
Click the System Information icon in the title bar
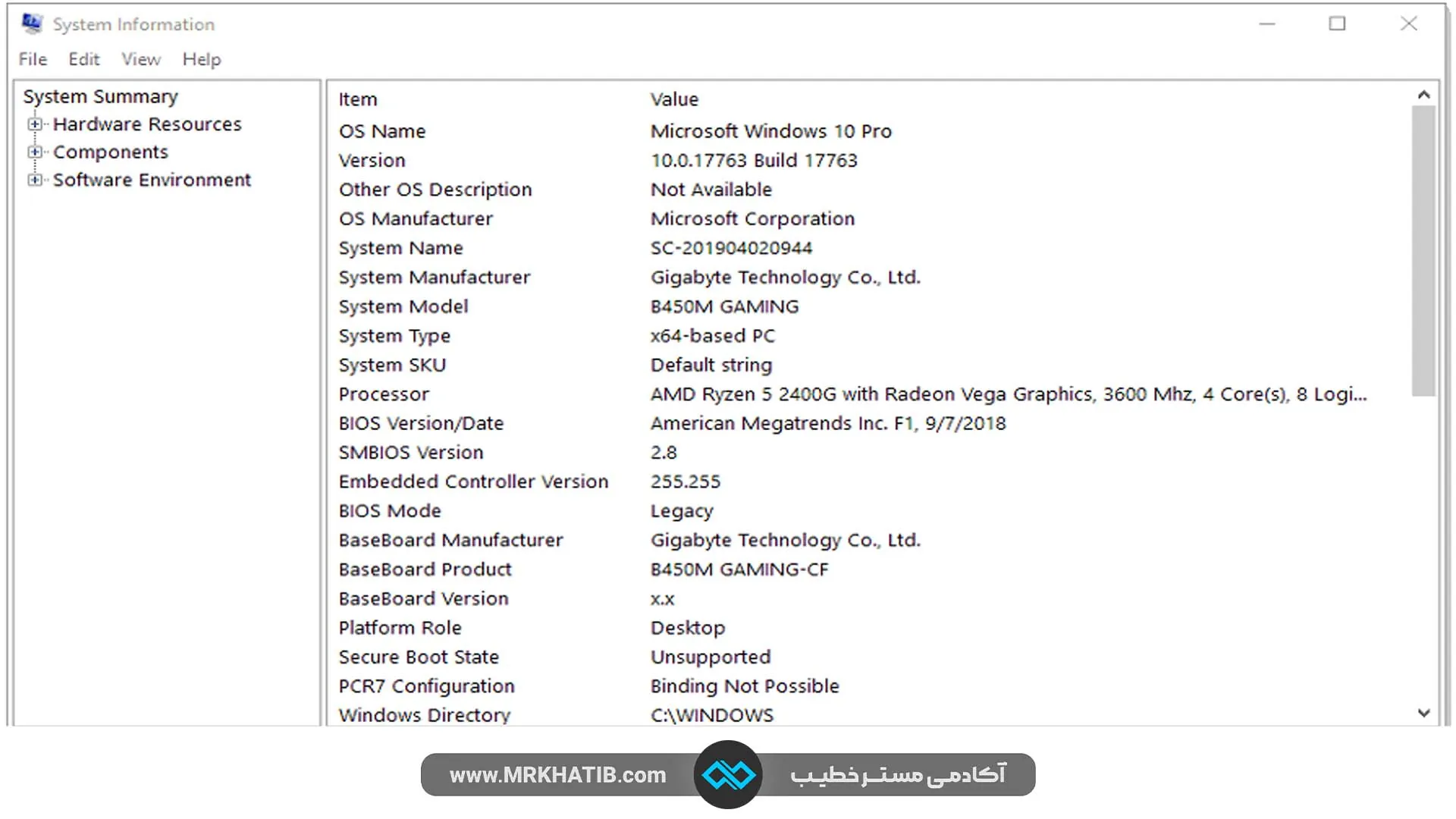pyautogui.click(x=31, y=24)
